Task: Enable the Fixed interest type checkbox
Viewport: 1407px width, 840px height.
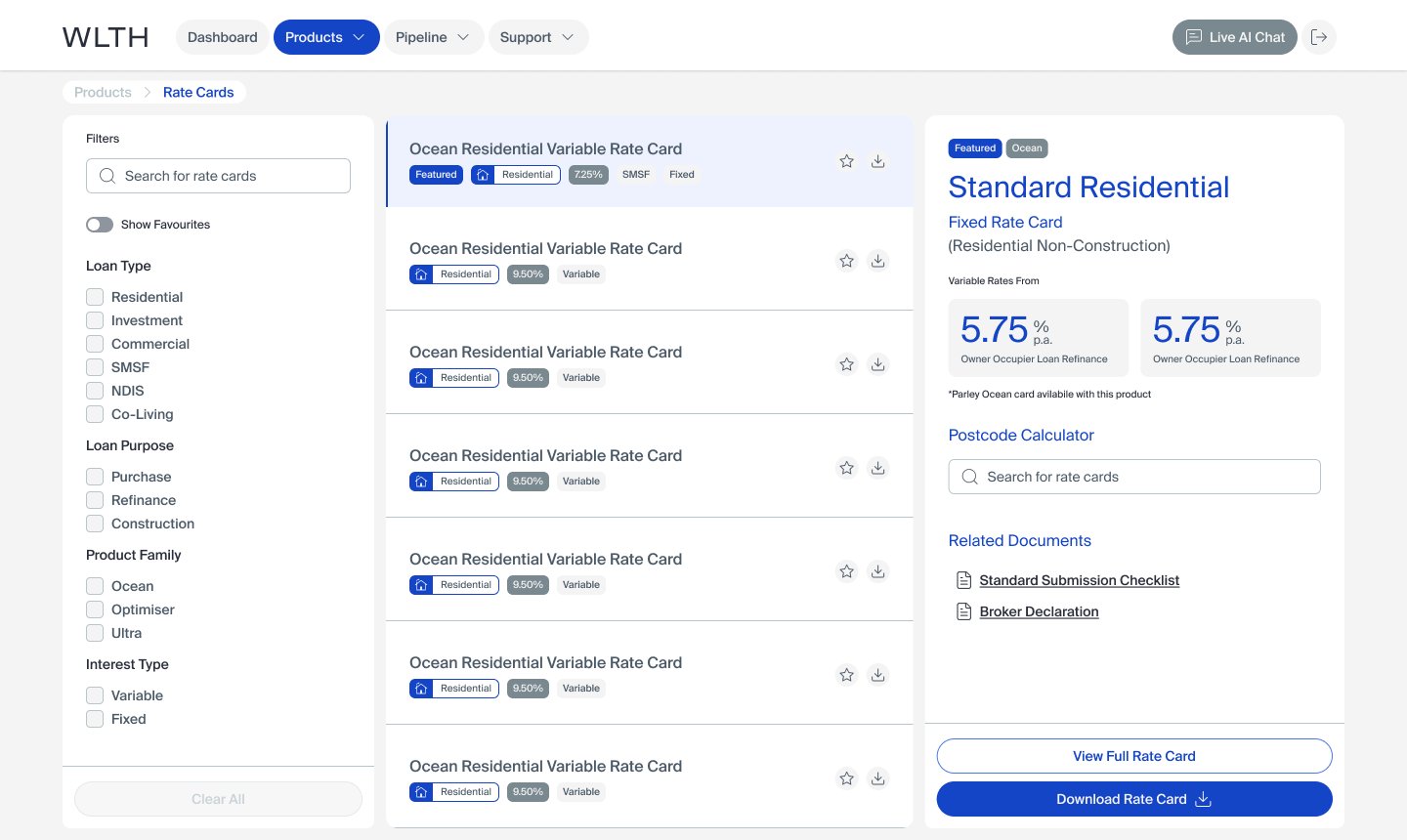Action: (95, 719)
